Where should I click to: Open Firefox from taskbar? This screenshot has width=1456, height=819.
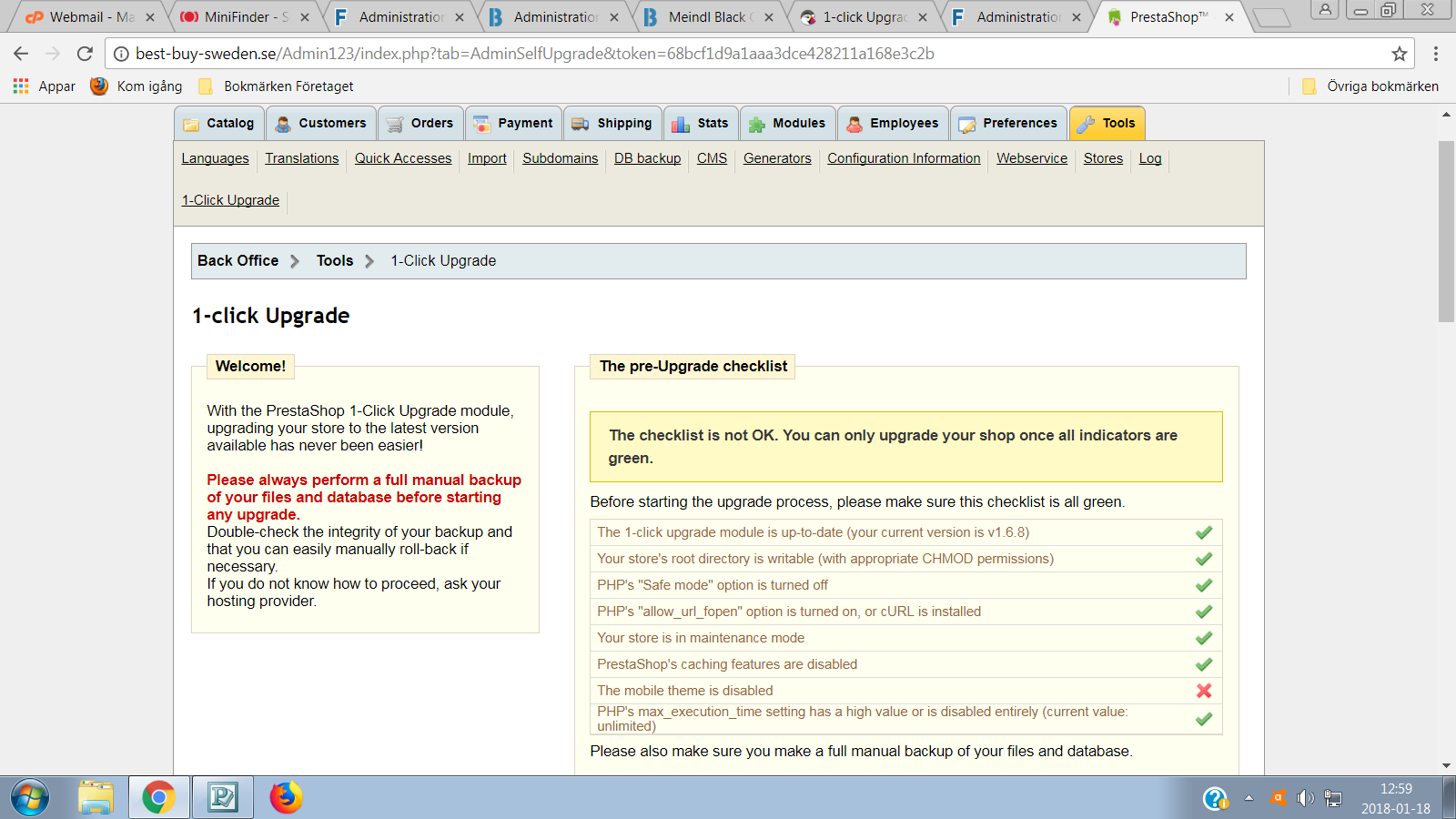pyautogui.click(x=286, y=798)
